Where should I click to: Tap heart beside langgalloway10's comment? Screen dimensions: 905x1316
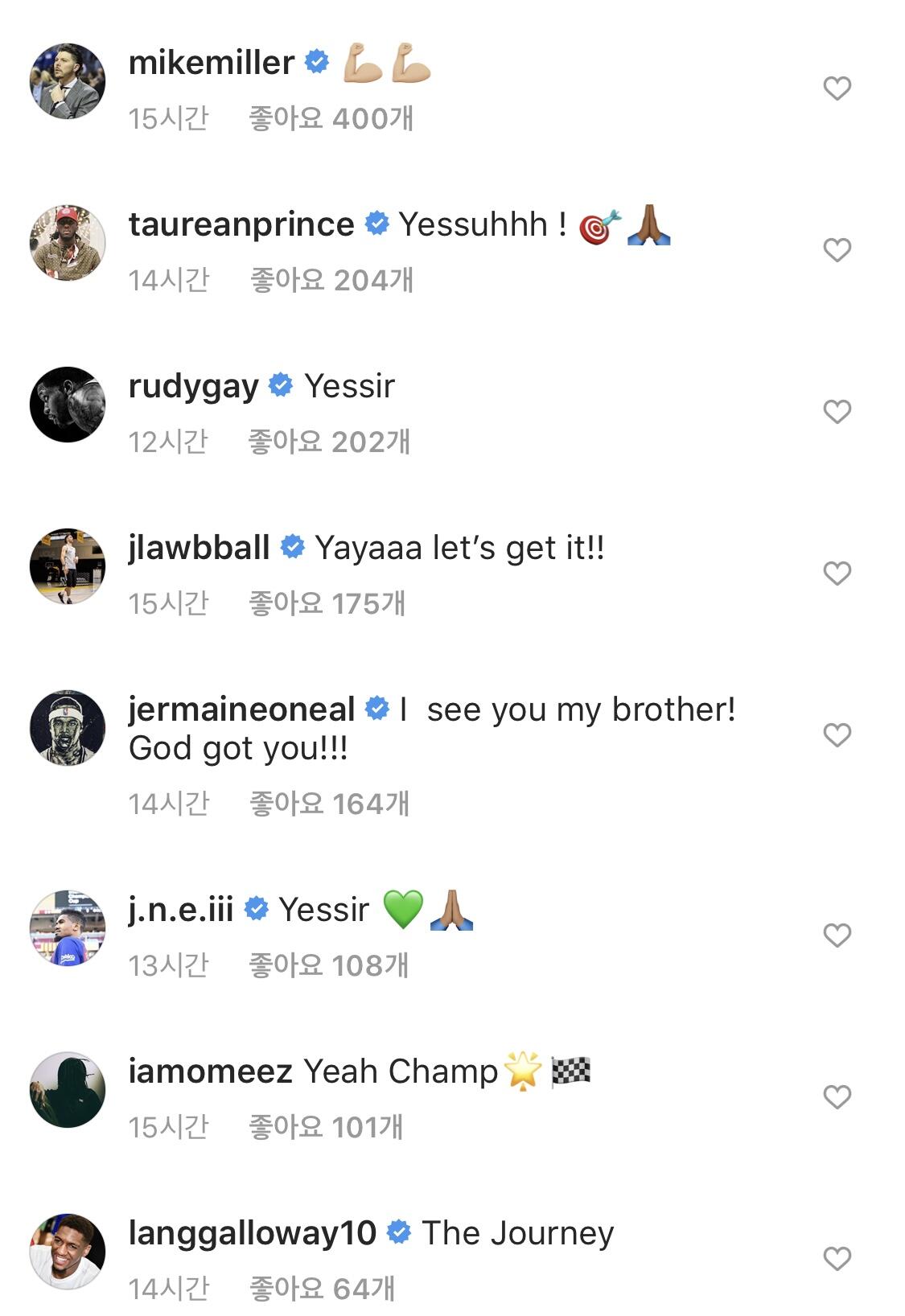[837, 1258]
